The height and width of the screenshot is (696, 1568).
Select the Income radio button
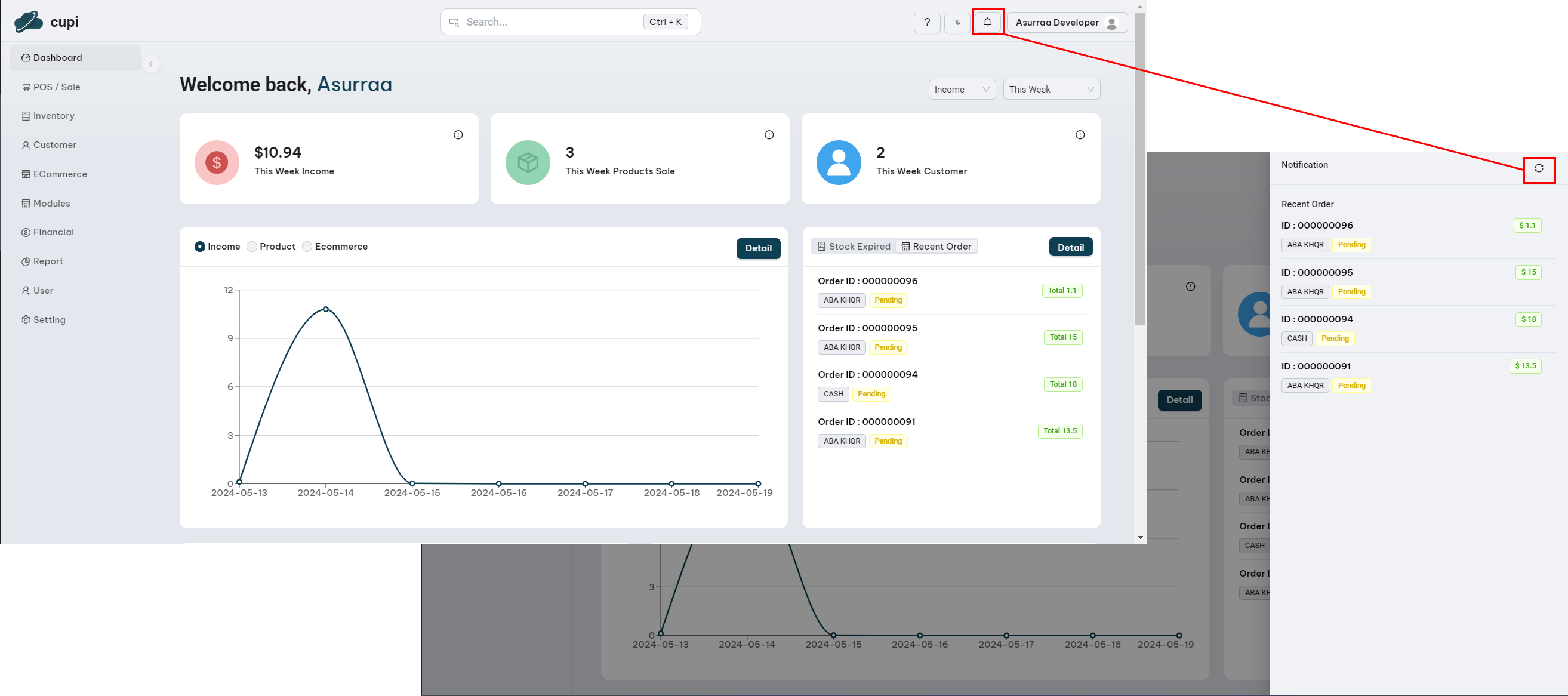(x=199, y=247)
